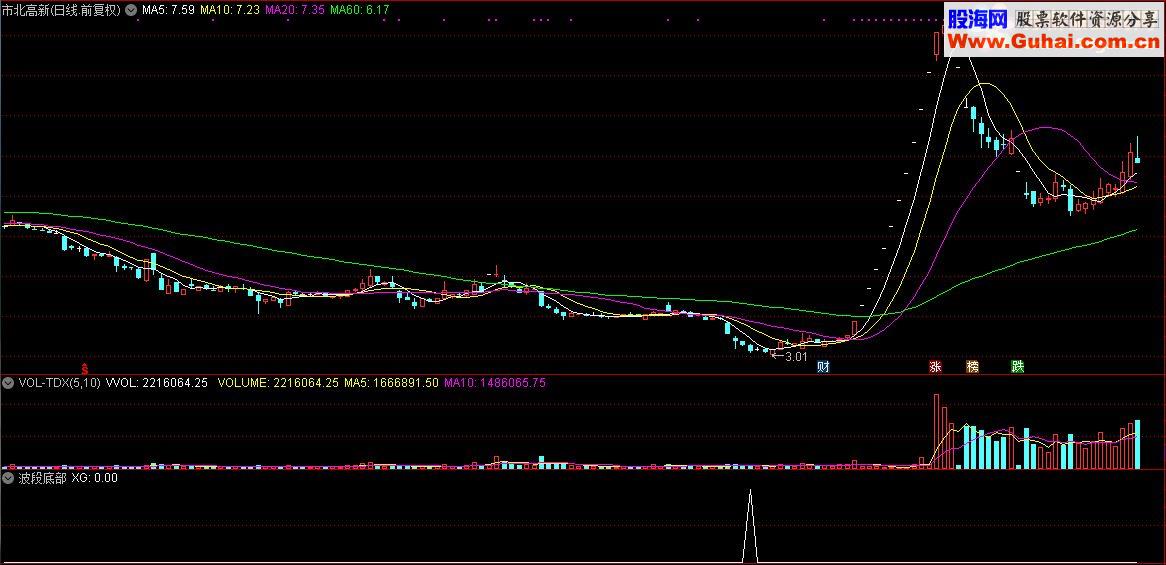
Task: Click the 榜 ranking marker icon
Action: coord(973,367)
